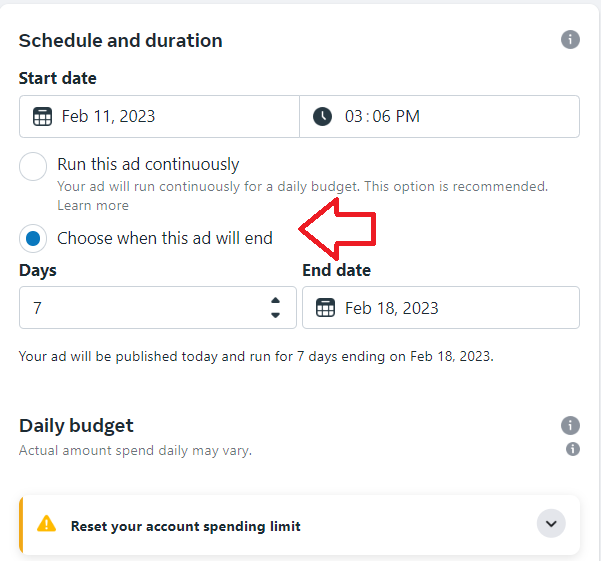Open the Feb 18, 2023 end date field
The width and height of the screenshot is (601, 561).
(x=441, y=307)
